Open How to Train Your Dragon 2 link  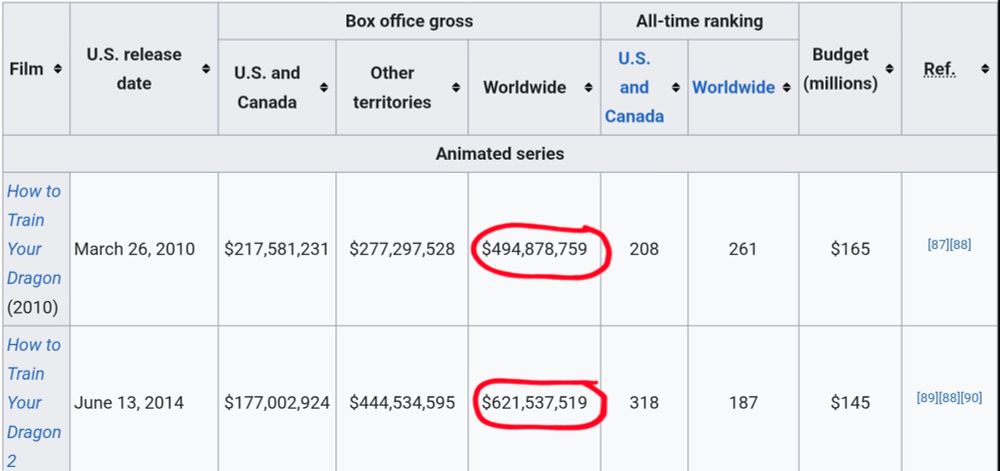coord(34,388)
